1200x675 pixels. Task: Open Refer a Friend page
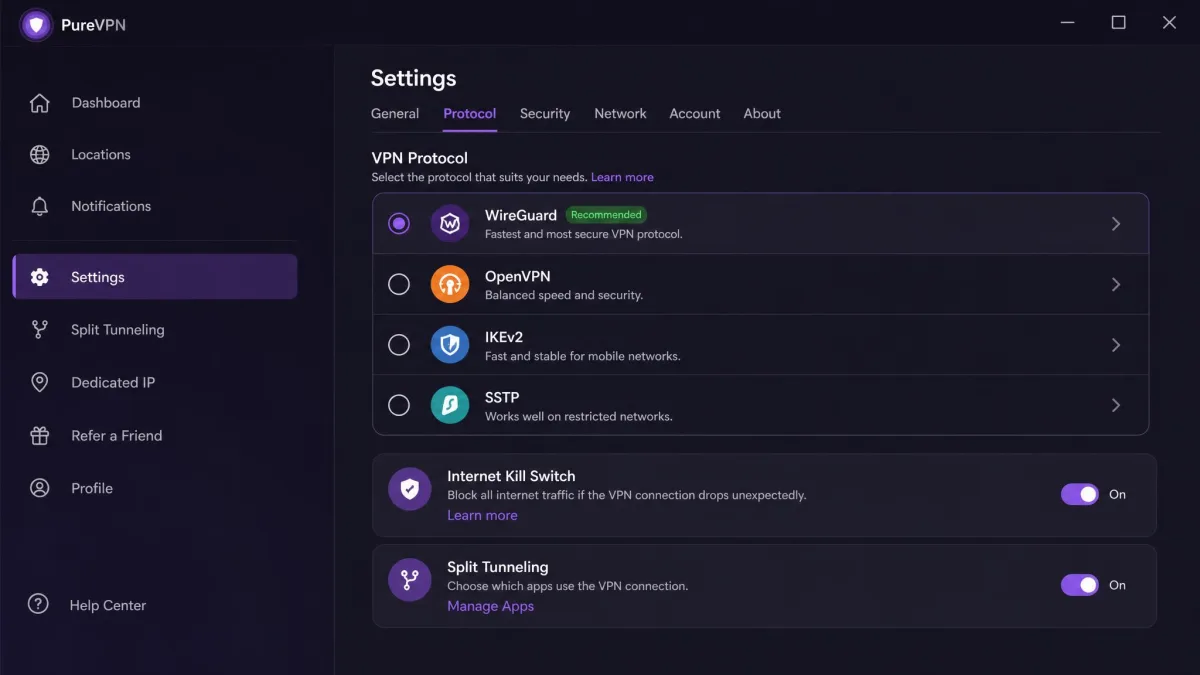[155, 436]
